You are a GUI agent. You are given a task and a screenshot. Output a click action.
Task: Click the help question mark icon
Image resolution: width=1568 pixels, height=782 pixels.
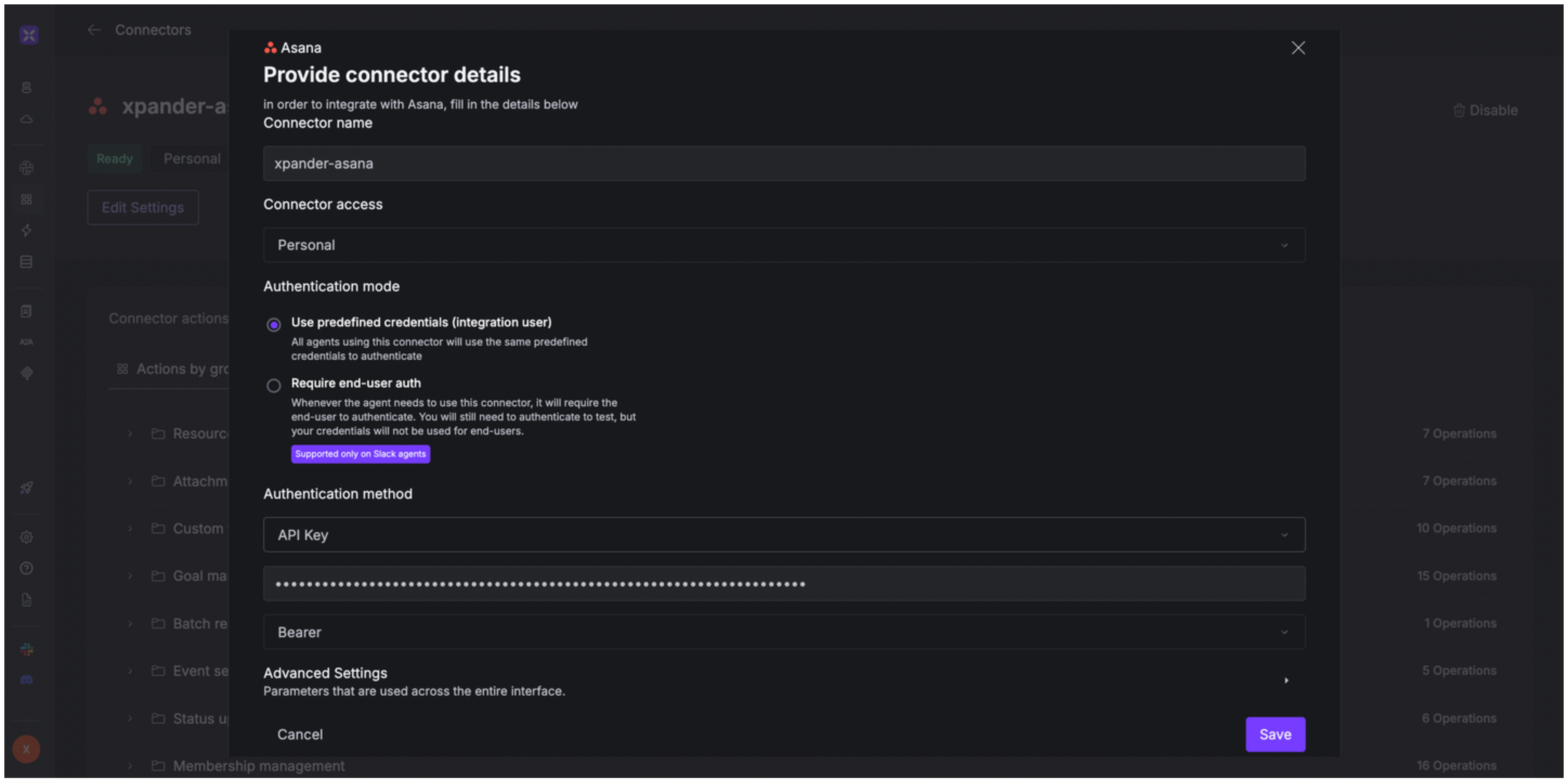point(27,568)
